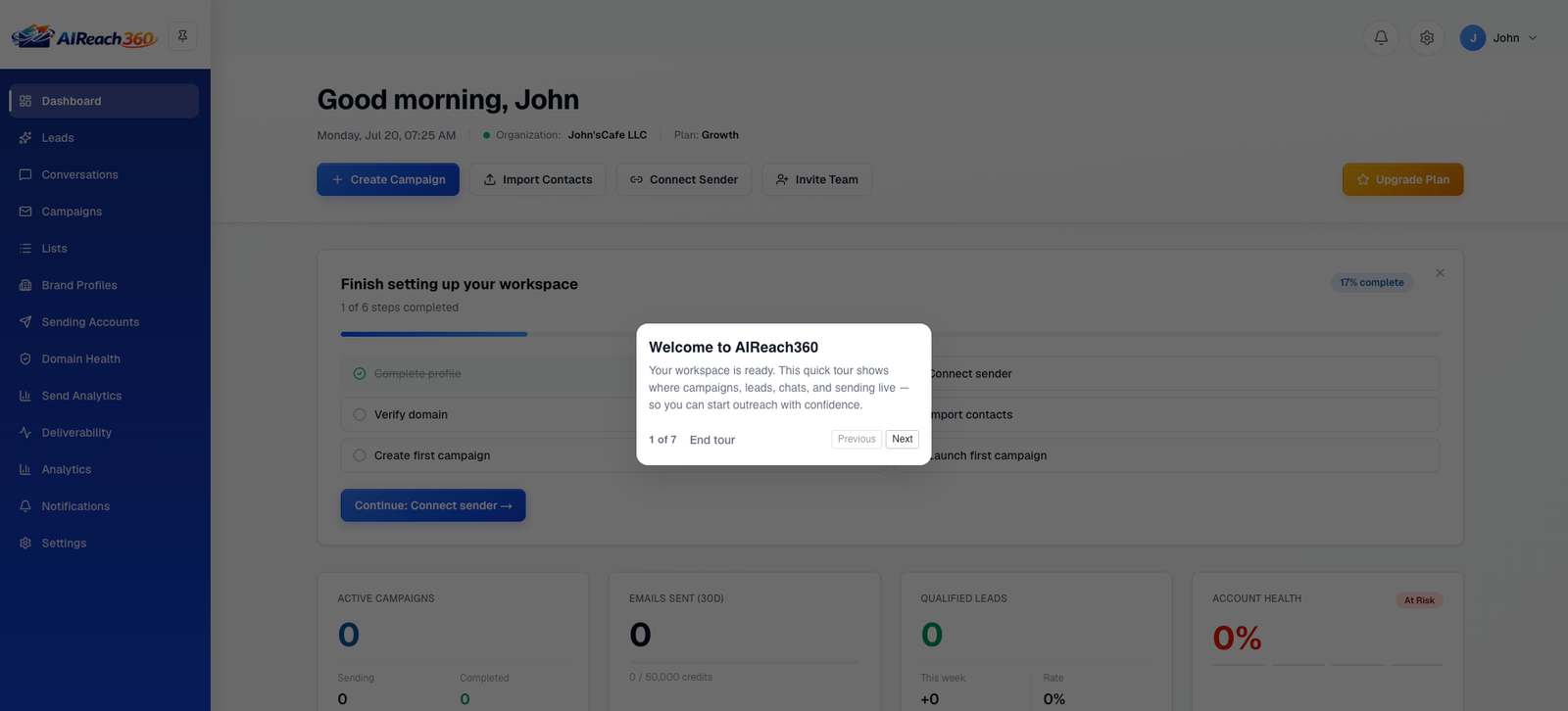This screenshot has width=1568, height=711.
Task: Open the Dashboard menu item
Action: (104, 101)
